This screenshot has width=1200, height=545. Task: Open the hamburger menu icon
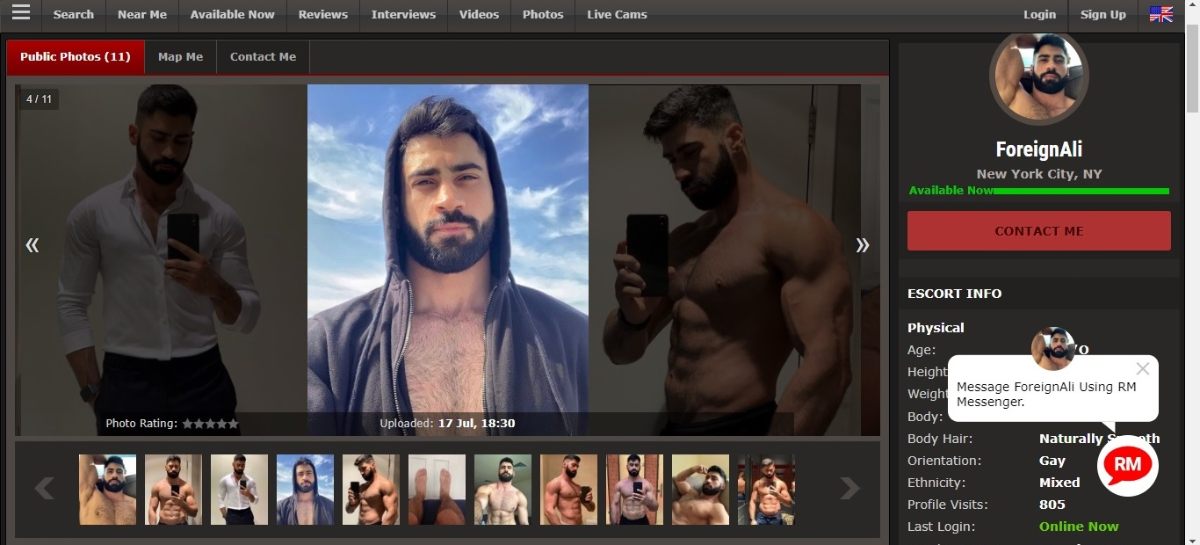tap(21, 13)
